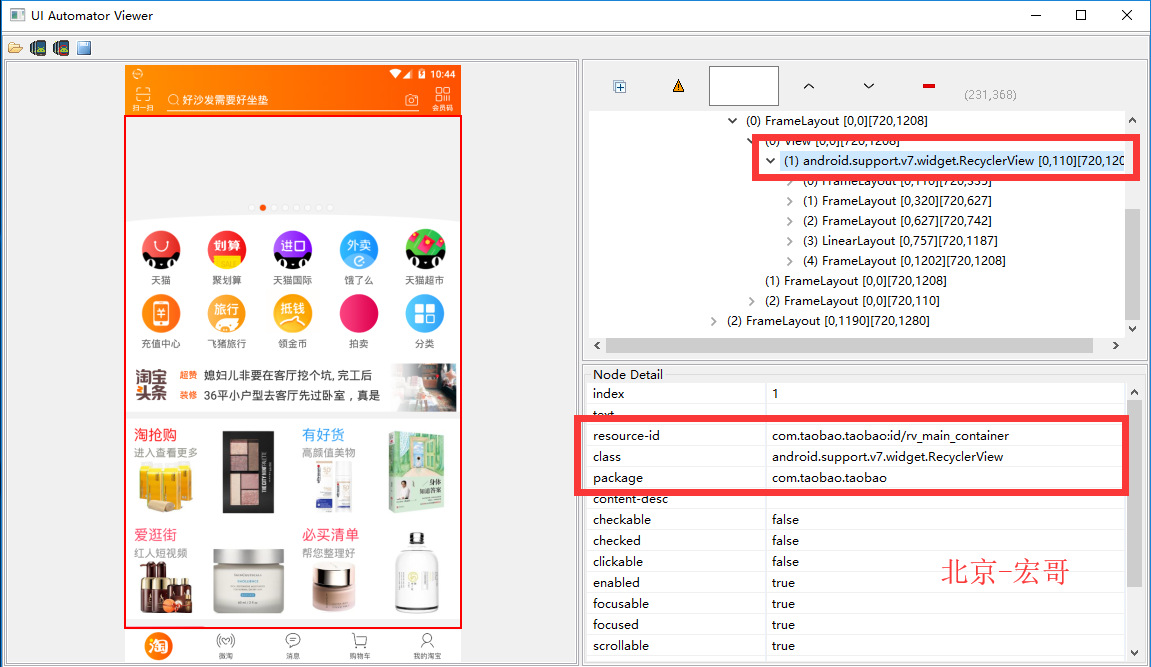This screenshot has height=667, width=1151.
Task: Tap the green book product thumbnail
Action: coord(416,472)
